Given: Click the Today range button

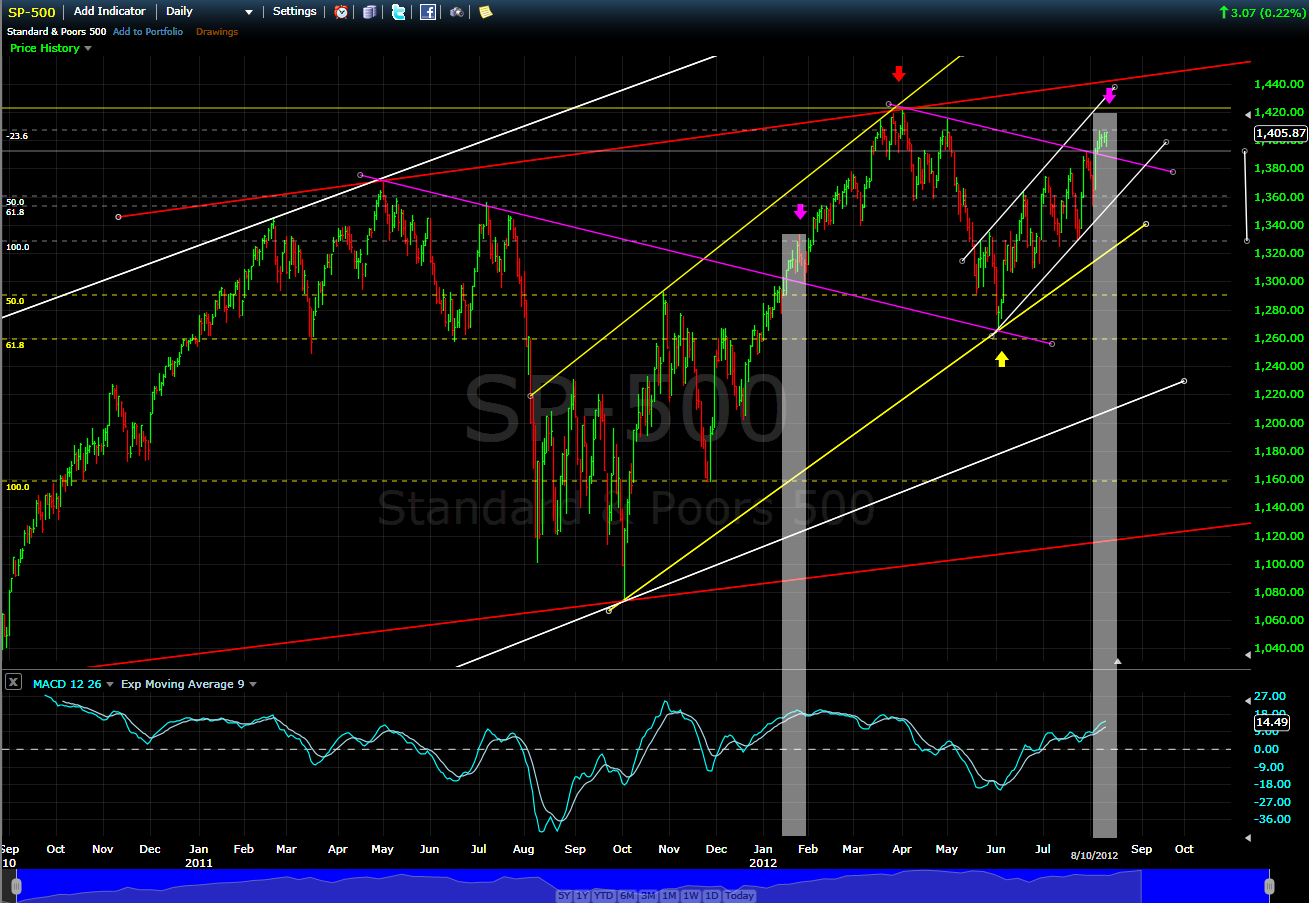Looking at the screenshot, I should pyautogui.click(x=740, y=895).
